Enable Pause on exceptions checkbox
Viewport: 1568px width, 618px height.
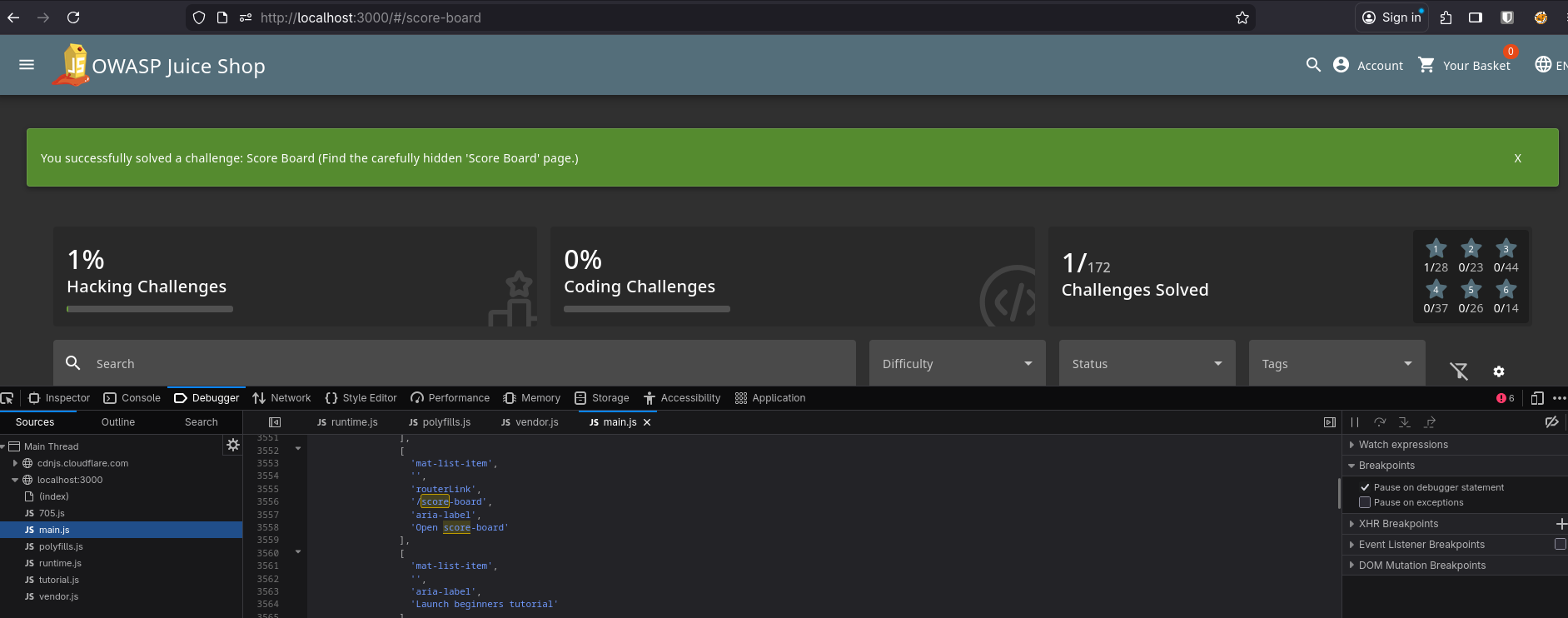(1365, 502)
